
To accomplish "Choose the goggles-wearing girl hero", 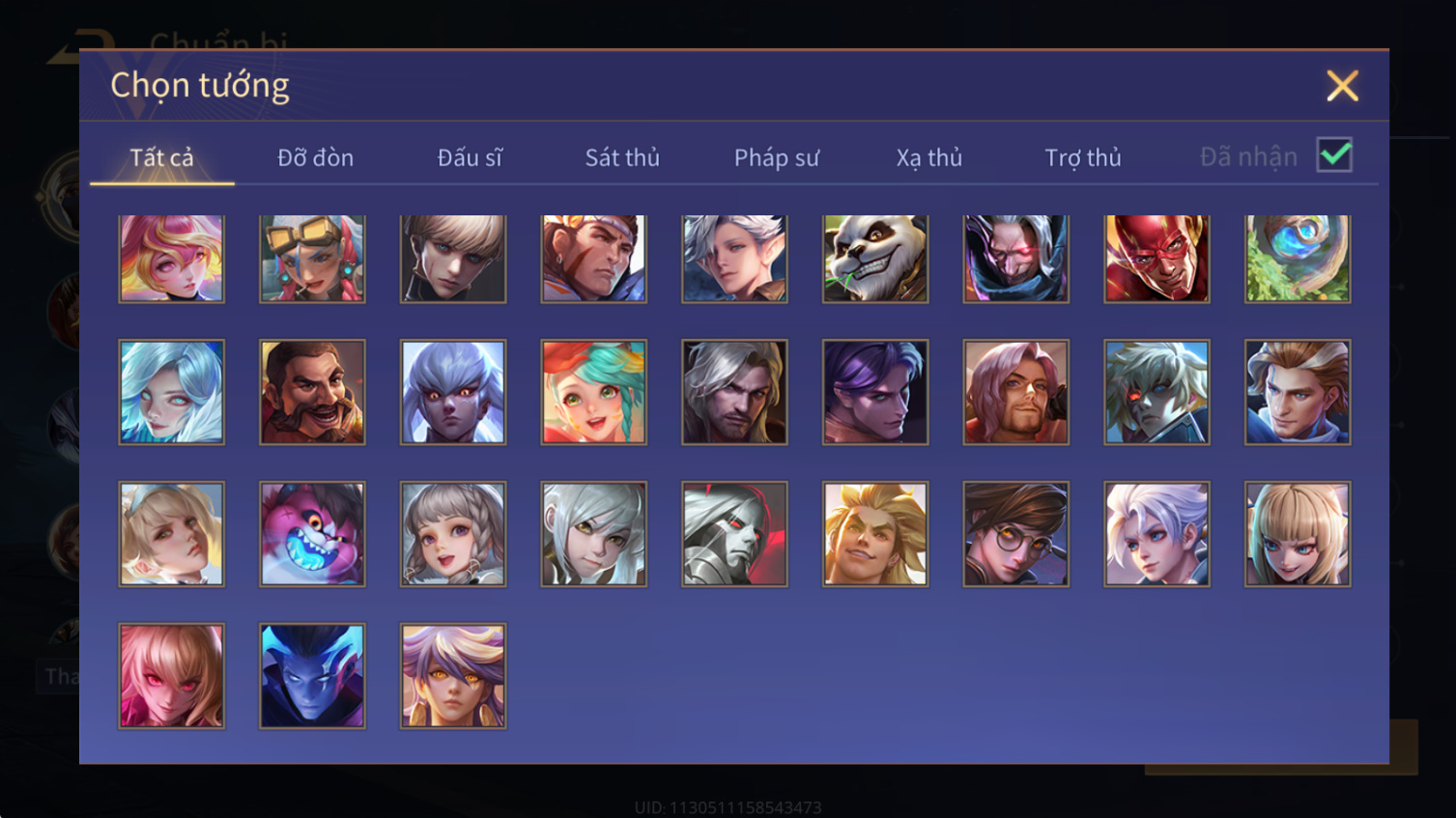I will pyautogui.click(x=312, y=259).
